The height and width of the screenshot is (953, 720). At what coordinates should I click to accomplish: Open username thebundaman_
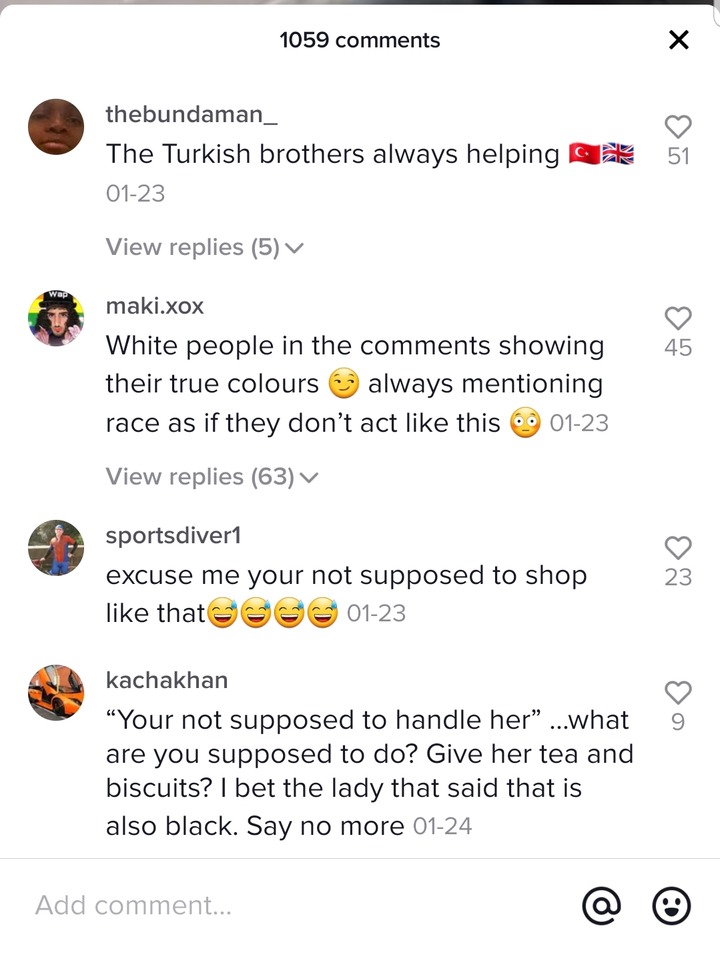191,114
